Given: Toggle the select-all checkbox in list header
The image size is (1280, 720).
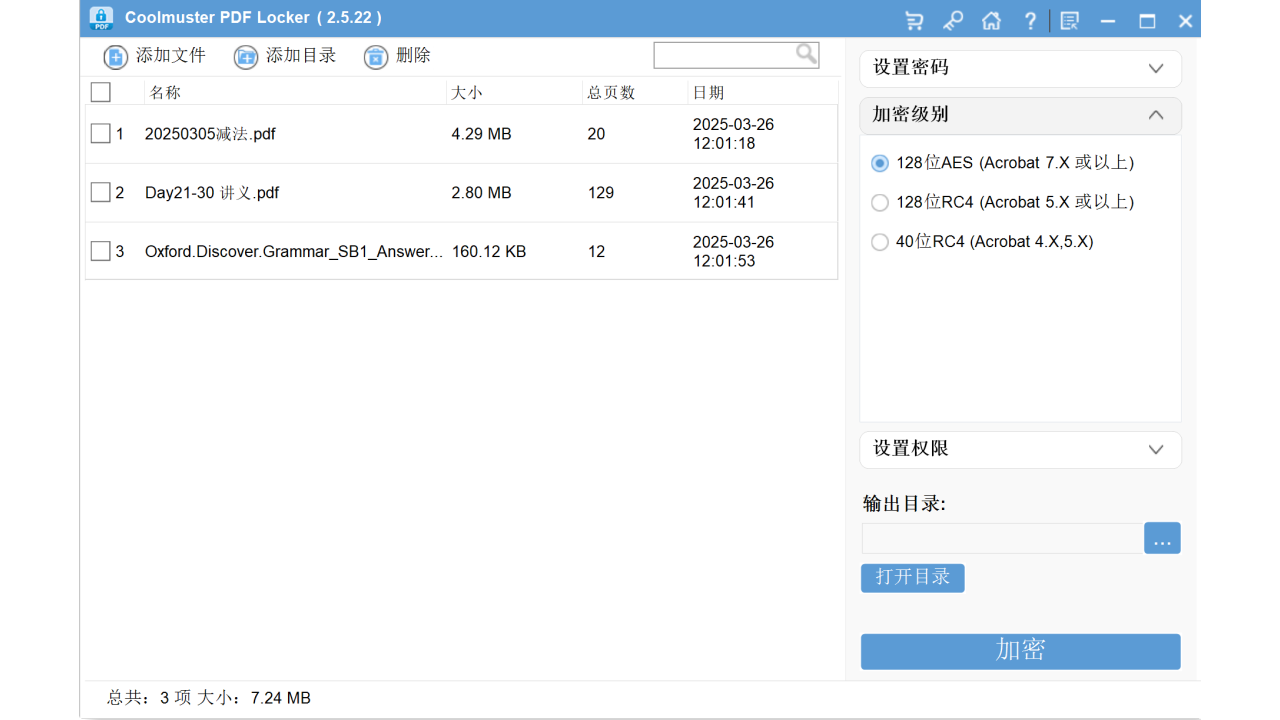Looking at the screenshot, I should pos(100,91).
